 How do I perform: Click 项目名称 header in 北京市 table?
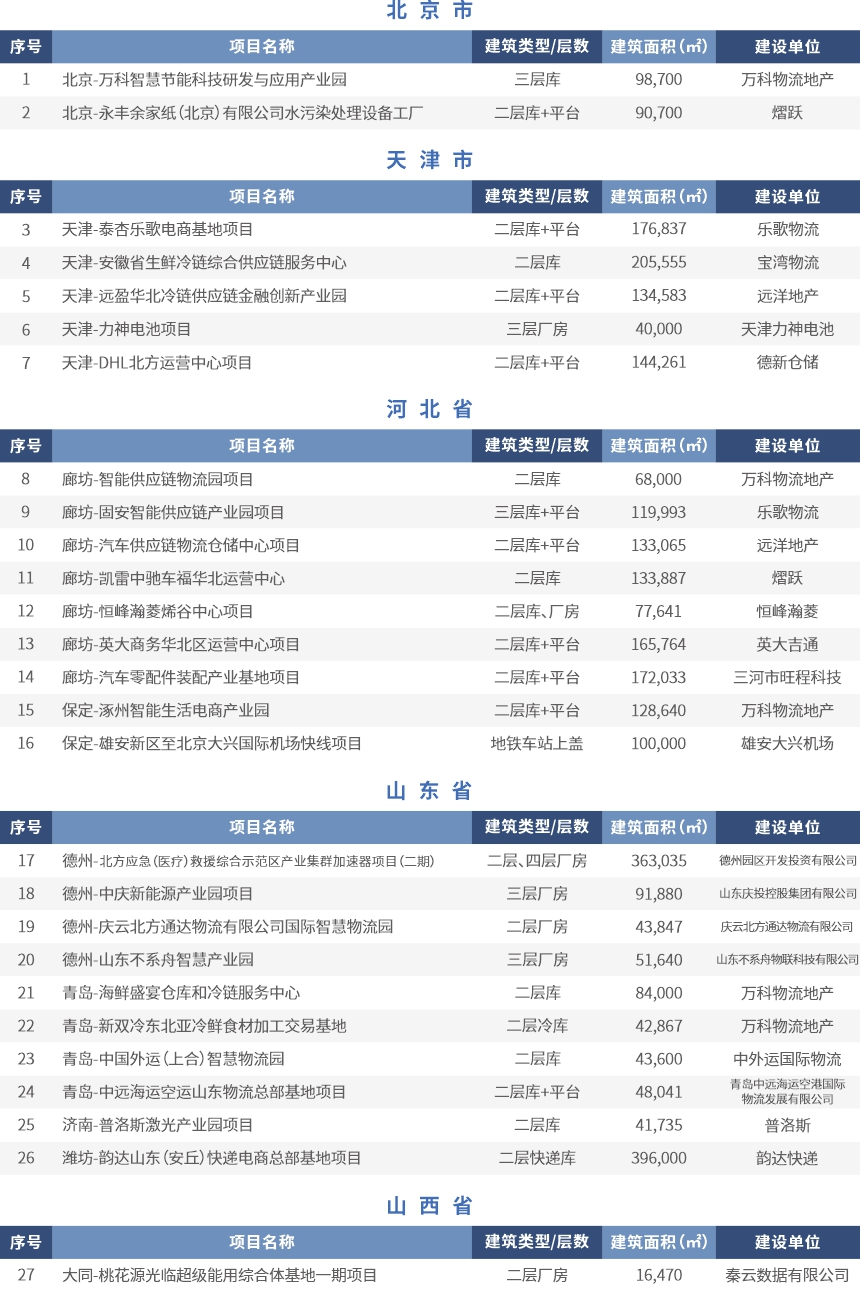[262, 46]
